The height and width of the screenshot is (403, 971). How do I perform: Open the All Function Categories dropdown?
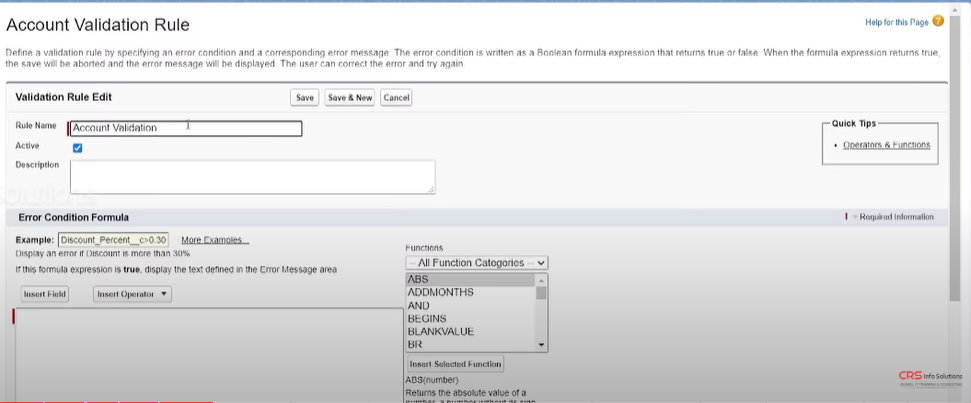[477, 263]
